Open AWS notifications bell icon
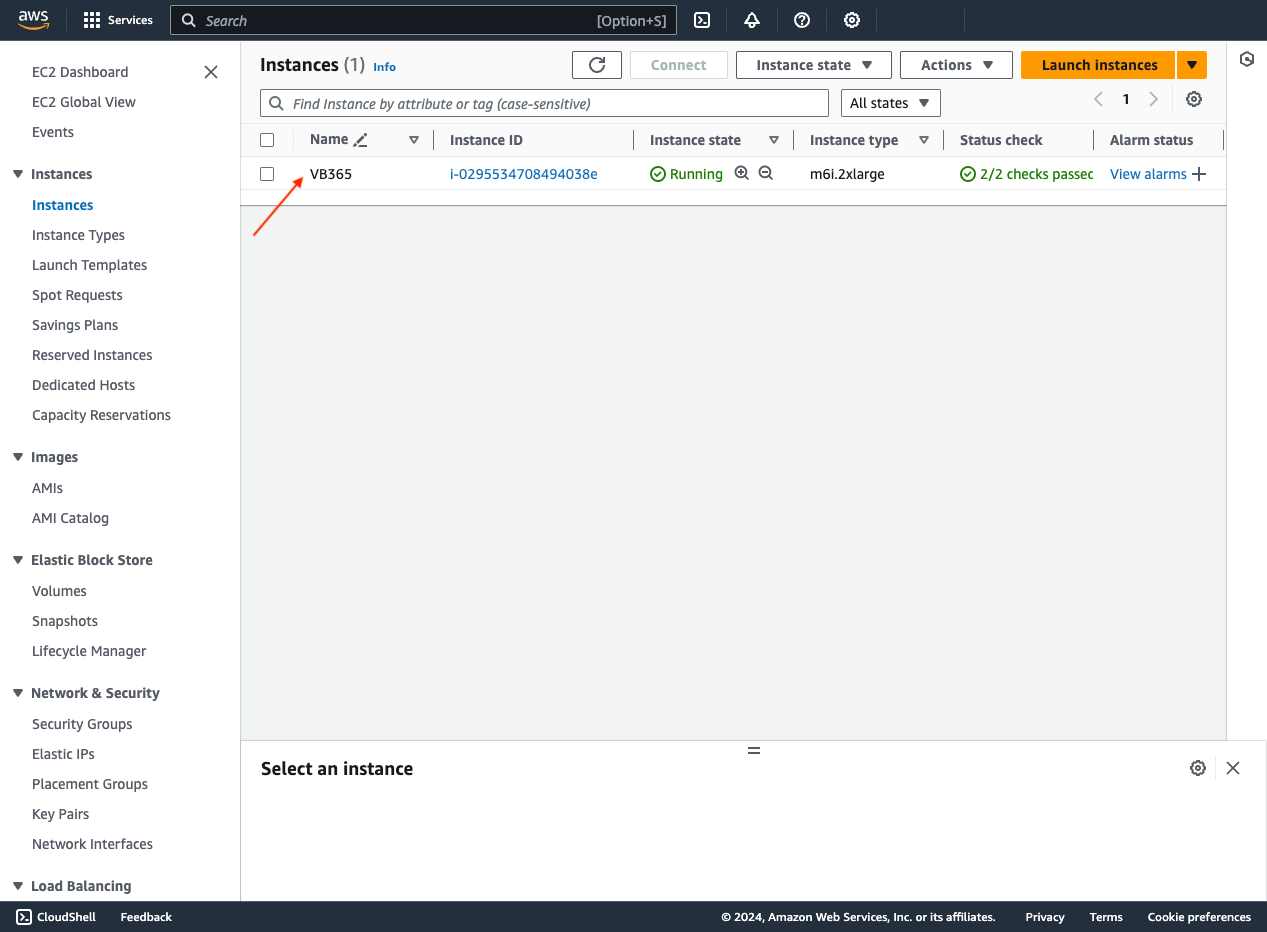The width and height of the screenshot is (1267, 932). pos(751,20)
